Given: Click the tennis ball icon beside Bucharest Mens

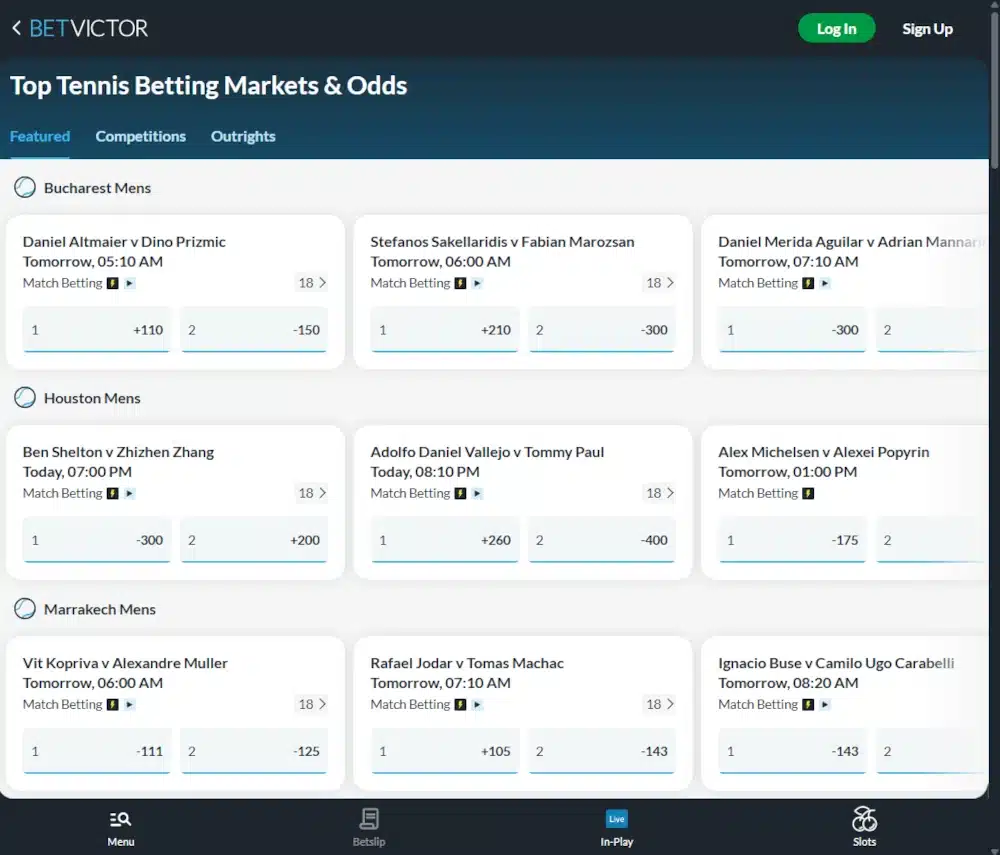Looking at the screenshot, I should point(24,186).
